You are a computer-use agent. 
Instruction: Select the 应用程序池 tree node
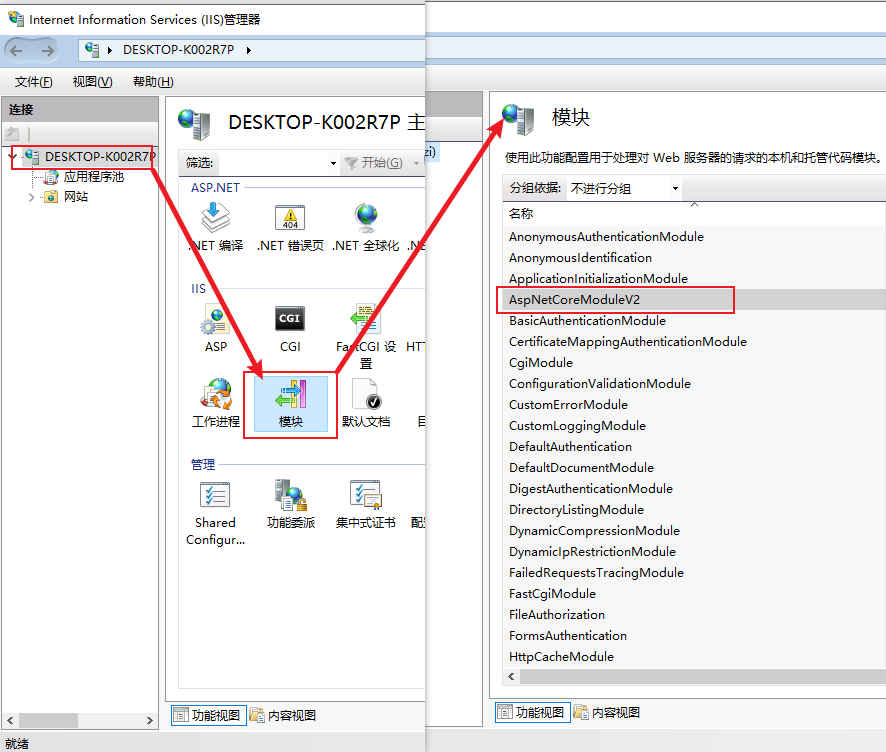click(84, 177)
